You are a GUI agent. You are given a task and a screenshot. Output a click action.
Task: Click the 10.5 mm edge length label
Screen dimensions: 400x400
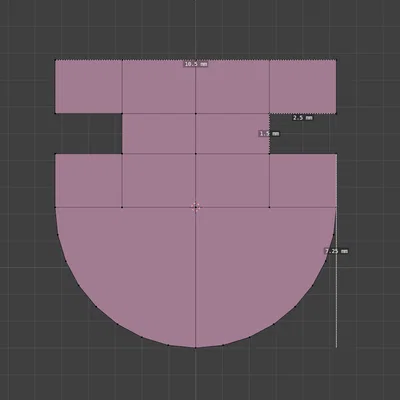[x=196, y=64]
